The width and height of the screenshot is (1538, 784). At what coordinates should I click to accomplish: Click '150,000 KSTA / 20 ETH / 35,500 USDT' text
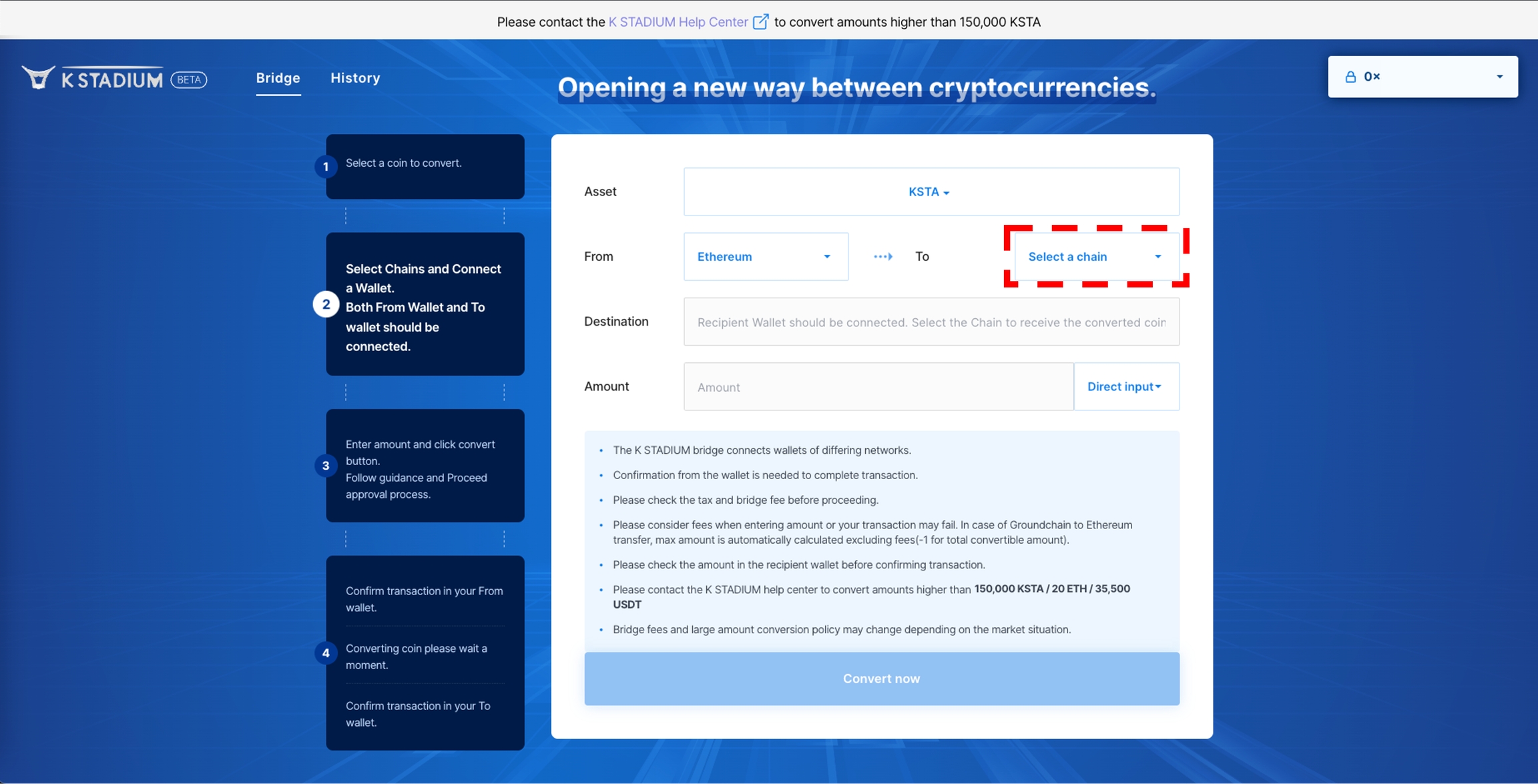tap(872, 597)
